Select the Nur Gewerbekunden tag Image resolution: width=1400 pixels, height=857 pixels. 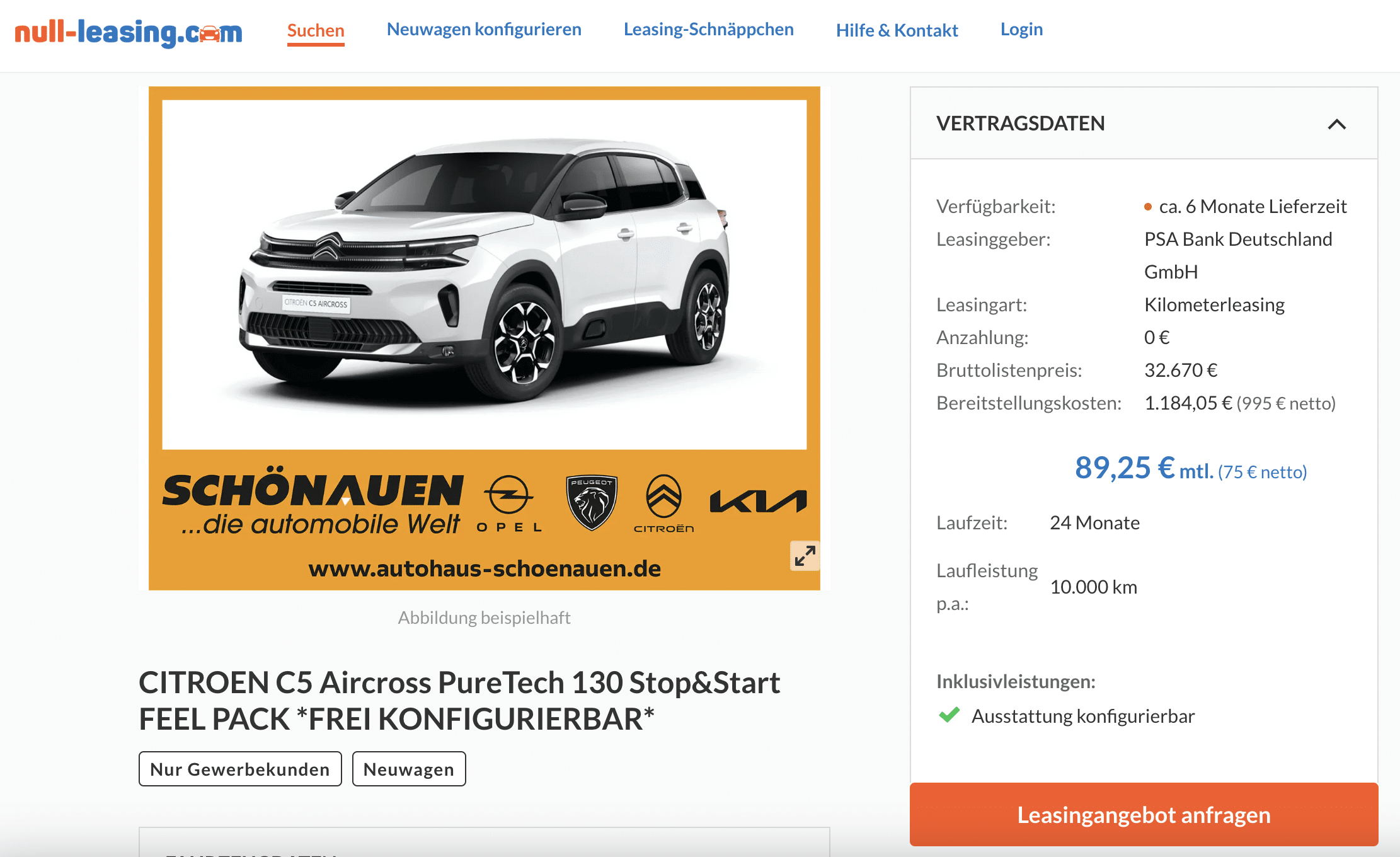click(240, 769)
